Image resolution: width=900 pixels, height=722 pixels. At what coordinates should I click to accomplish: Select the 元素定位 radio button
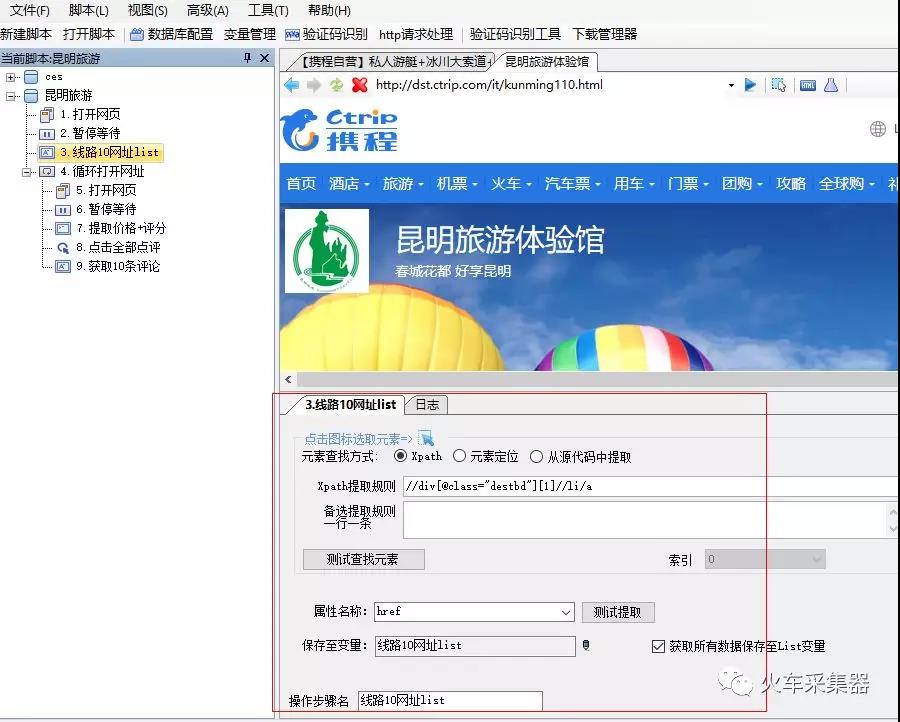pos(459,456)
